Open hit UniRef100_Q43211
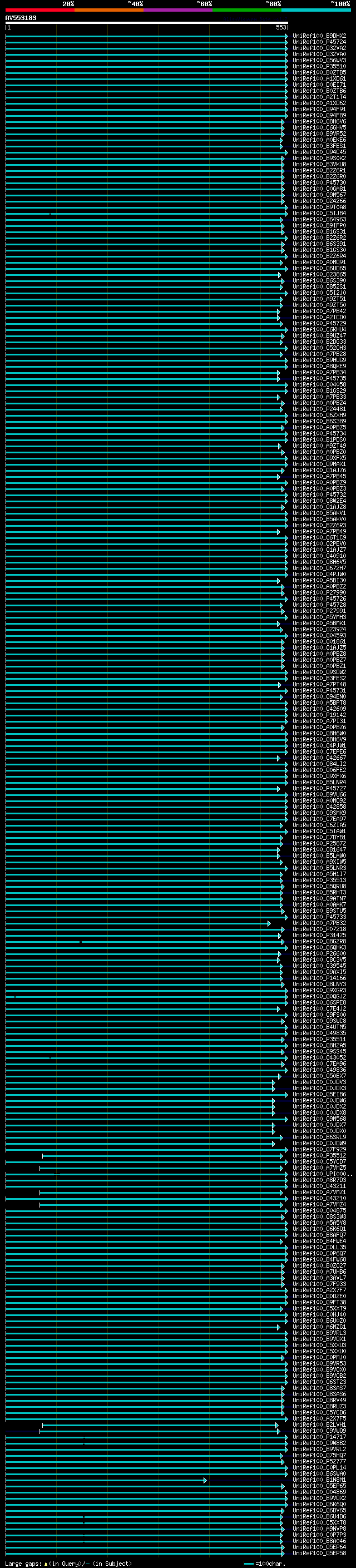 (319, 1186)
